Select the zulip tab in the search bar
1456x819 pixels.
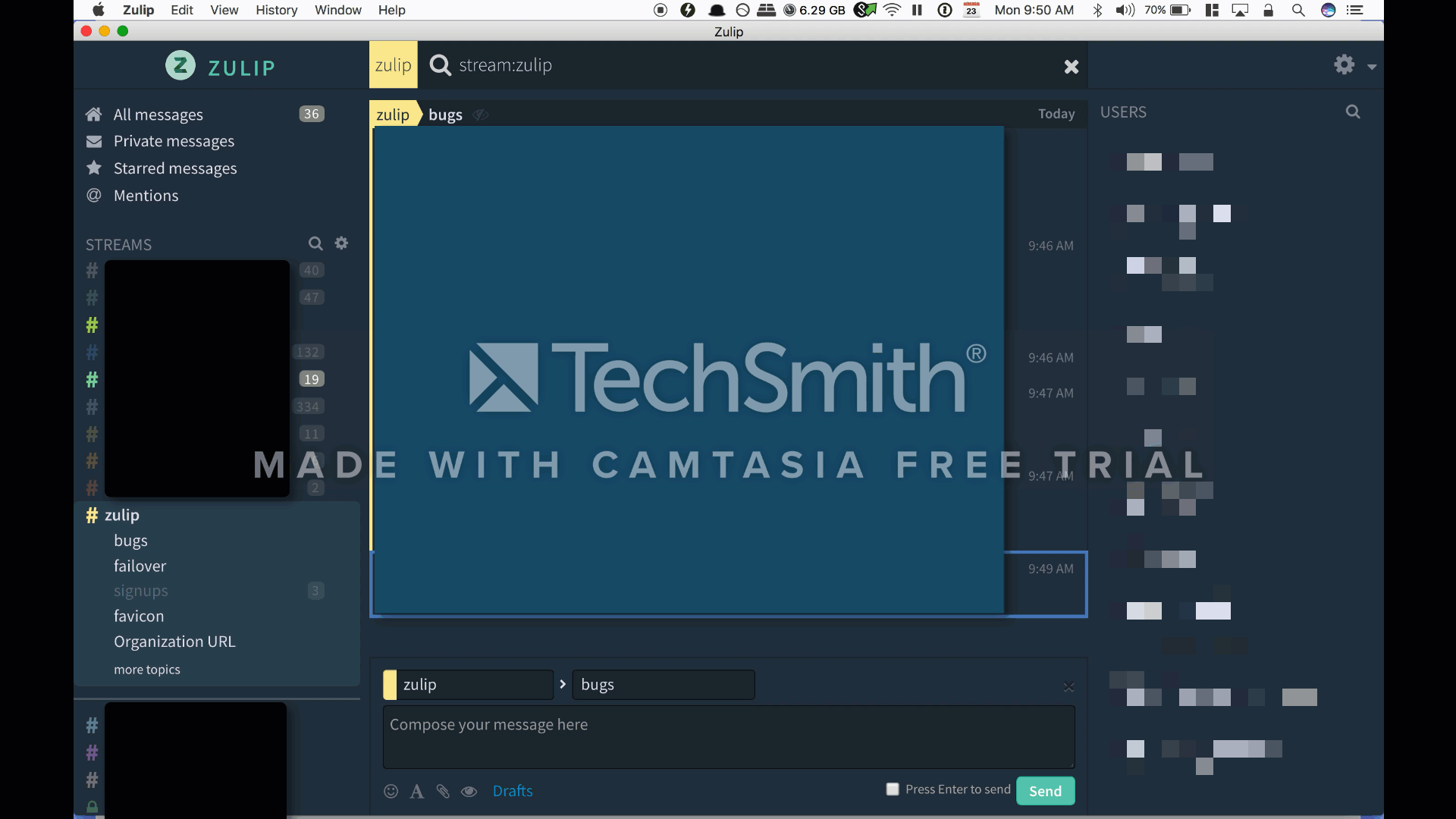pyautogui.click(x=393, y=65)
